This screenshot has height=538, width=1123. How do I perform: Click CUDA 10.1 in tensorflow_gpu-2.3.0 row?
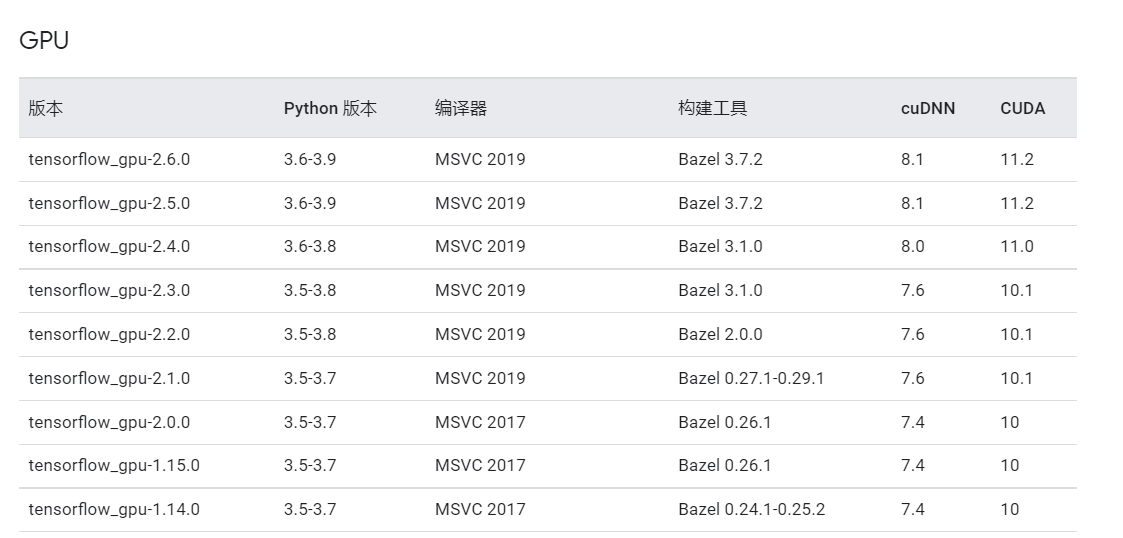(1017, 290)
